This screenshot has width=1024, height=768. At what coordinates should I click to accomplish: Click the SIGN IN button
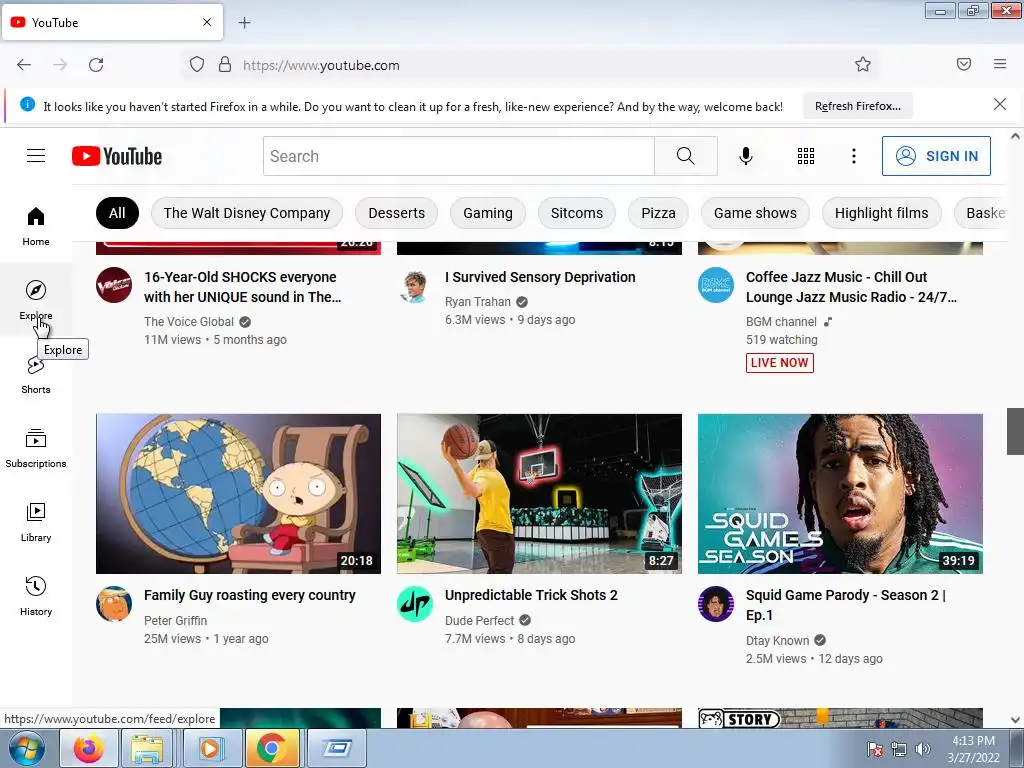click(x=936, y=156)
